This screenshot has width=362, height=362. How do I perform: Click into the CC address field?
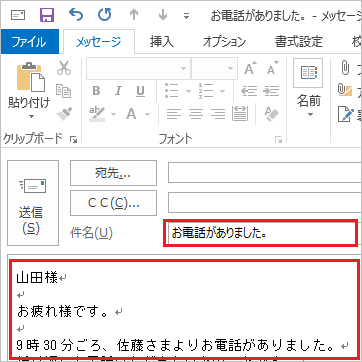click(265, 203)
